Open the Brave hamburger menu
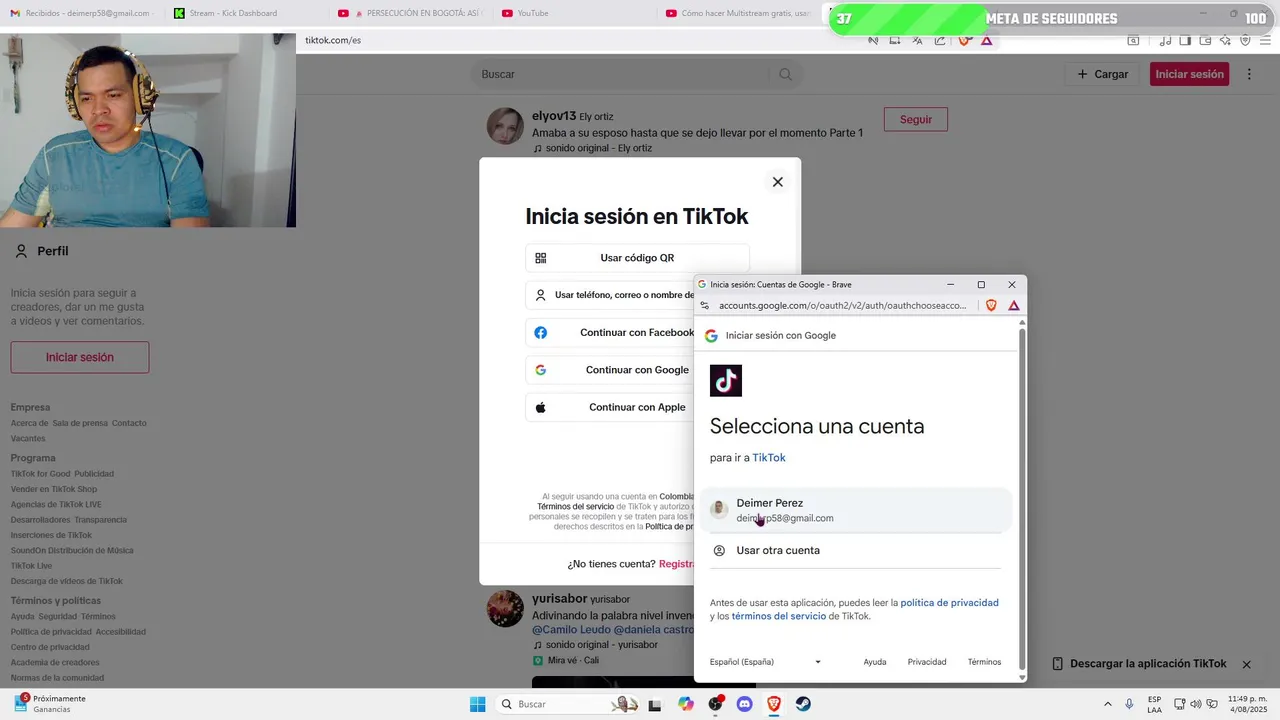 pos(1266,40)
